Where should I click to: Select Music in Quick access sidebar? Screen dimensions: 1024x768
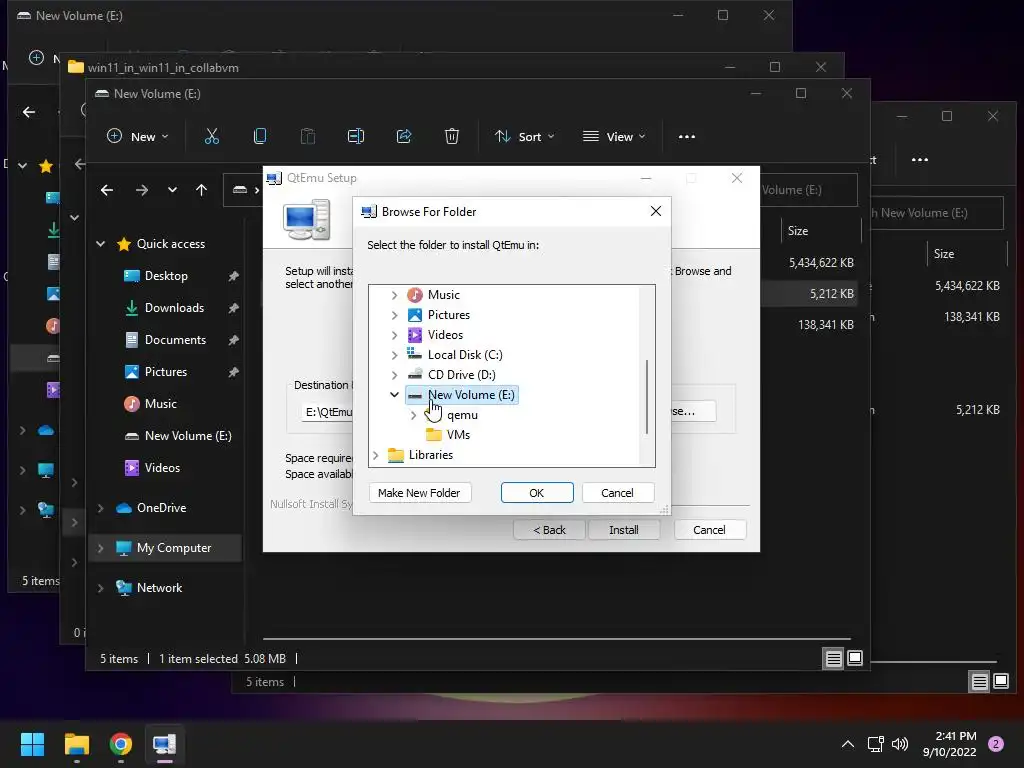coord(161,404)
